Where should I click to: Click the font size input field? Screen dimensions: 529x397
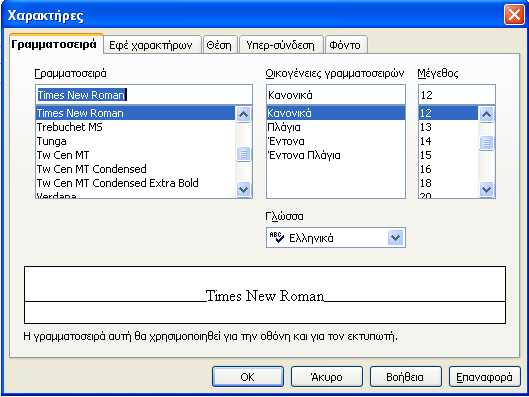[457, 95]
